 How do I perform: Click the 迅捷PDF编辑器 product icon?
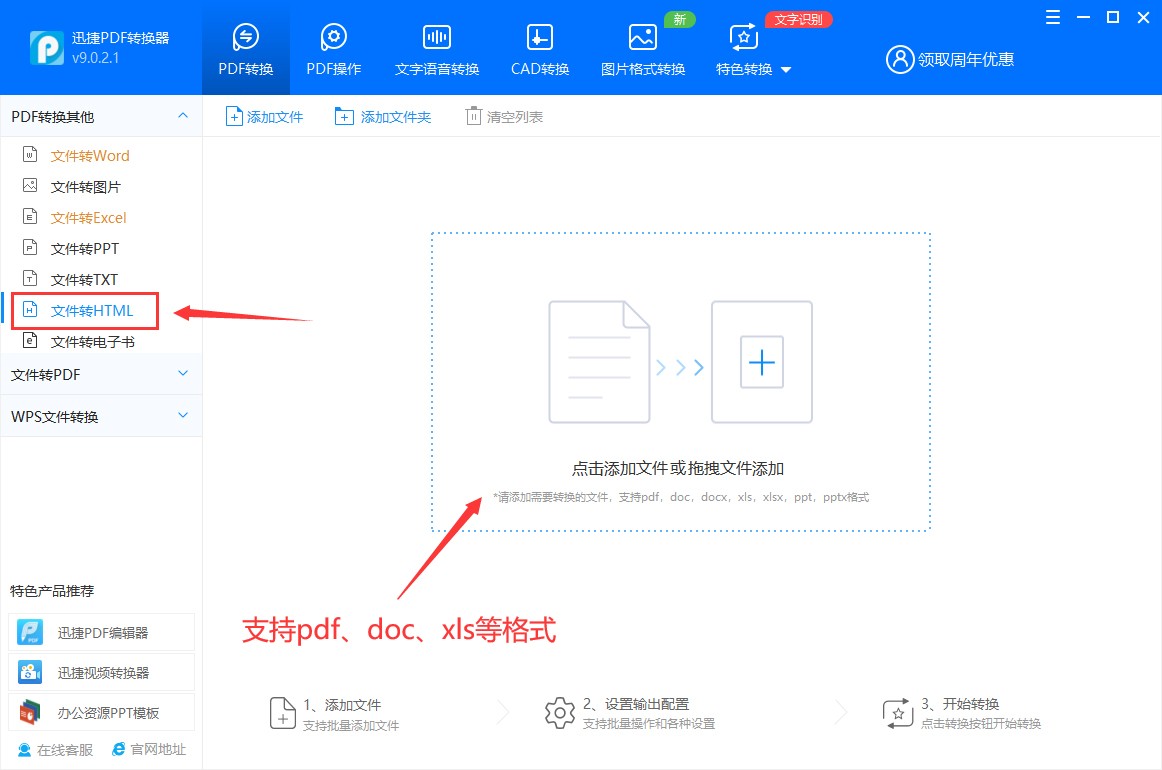coord(30,632)
